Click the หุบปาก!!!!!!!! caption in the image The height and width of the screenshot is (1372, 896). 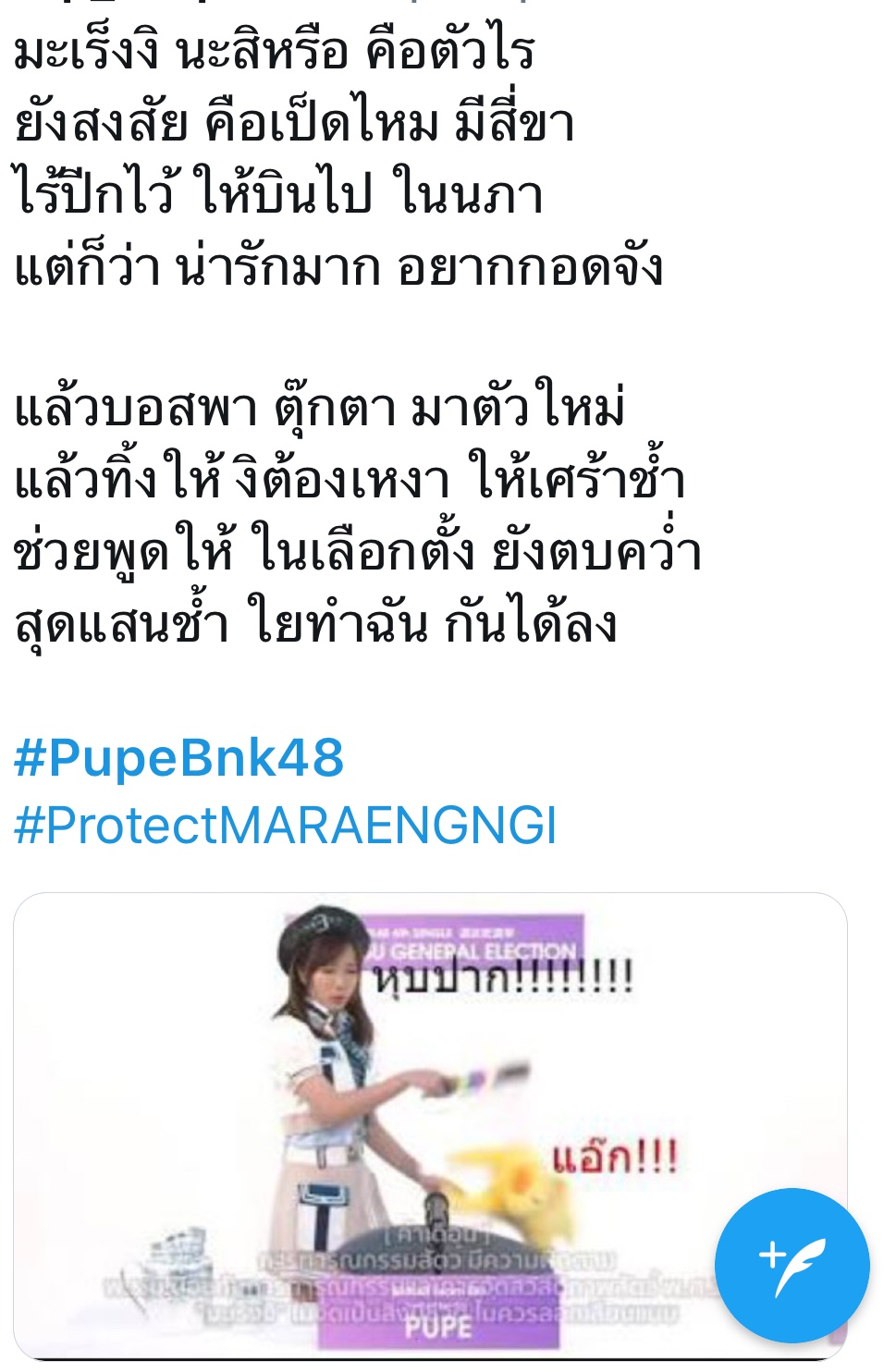(503, 976)
